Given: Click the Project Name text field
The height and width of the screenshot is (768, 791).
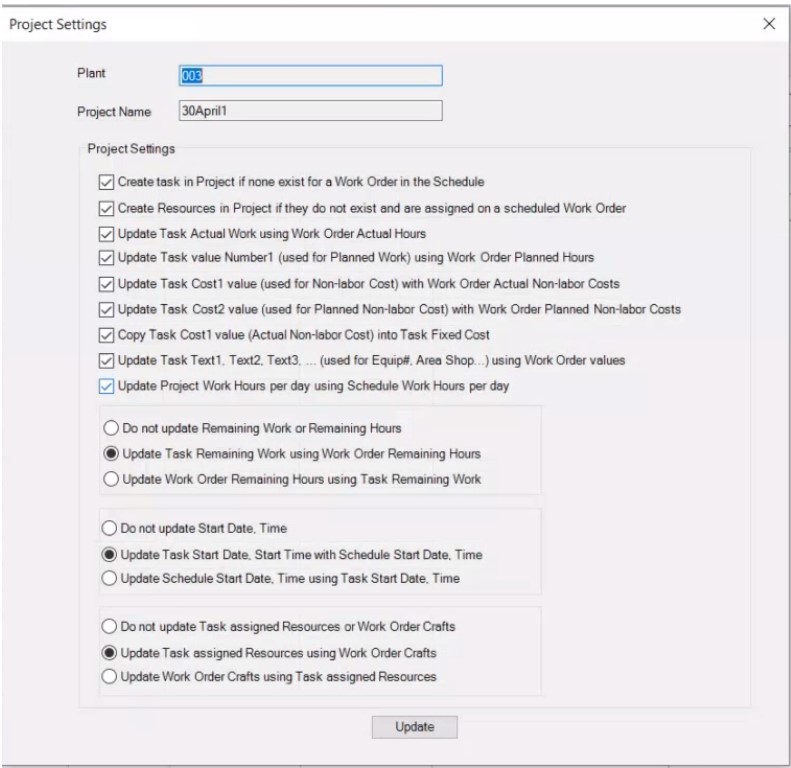Looking at the screenshot, I should pyautogui.click(x=303, y=111).
